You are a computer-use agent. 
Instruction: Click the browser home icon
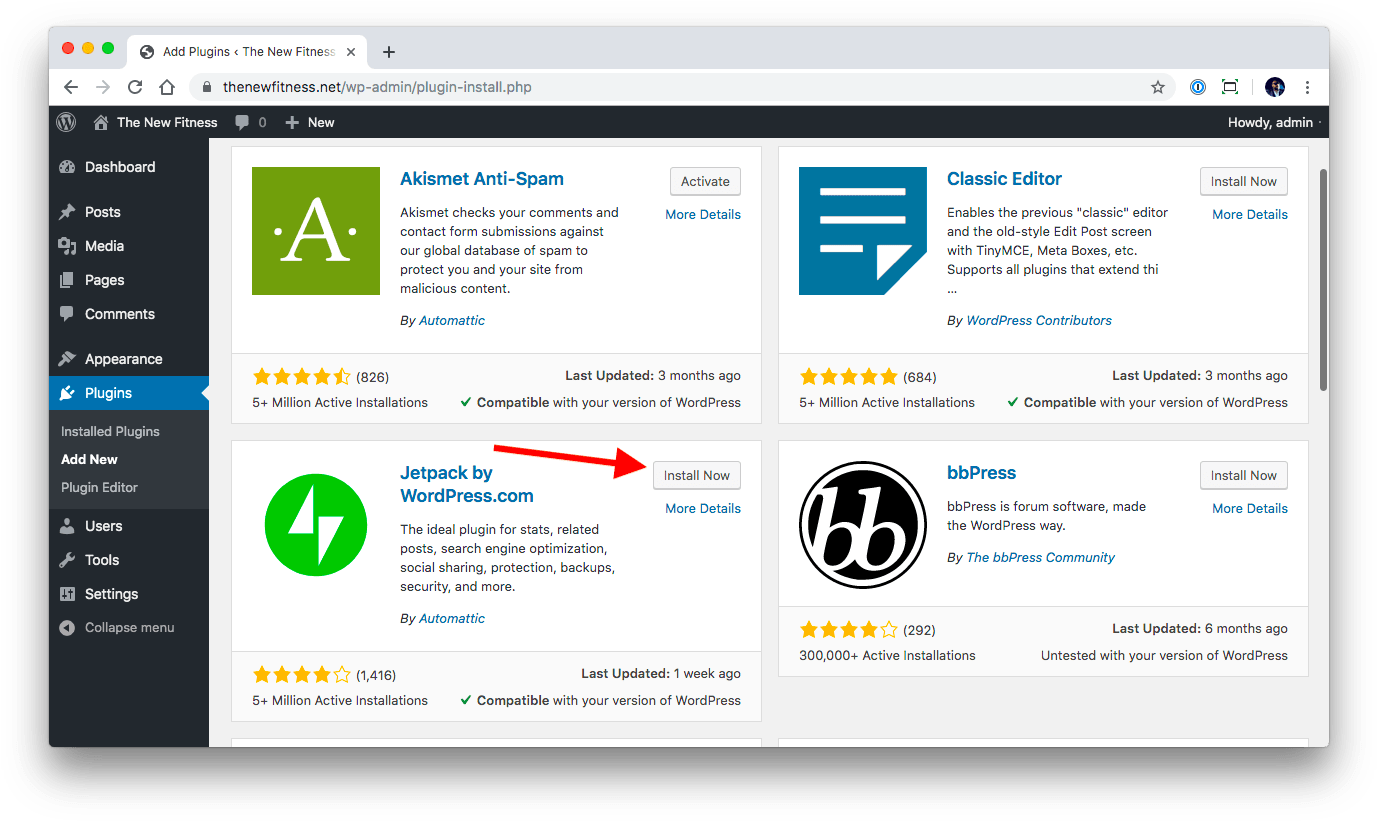click(x=168, y=87)
